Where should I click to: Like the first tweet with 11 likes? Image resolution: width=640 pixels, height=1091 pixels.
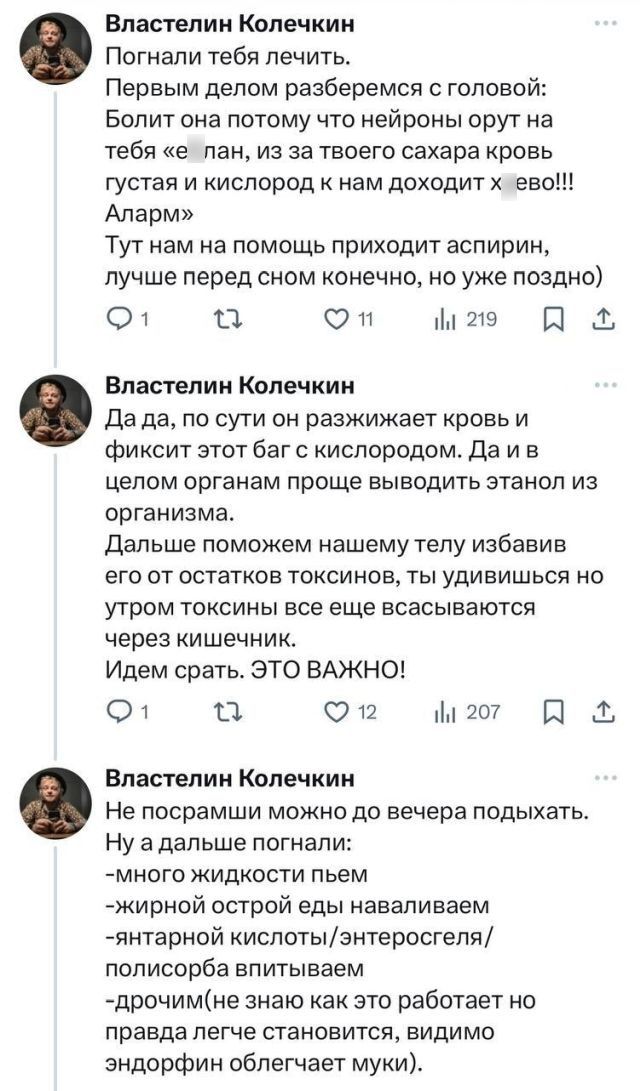(x=341, y=320)
